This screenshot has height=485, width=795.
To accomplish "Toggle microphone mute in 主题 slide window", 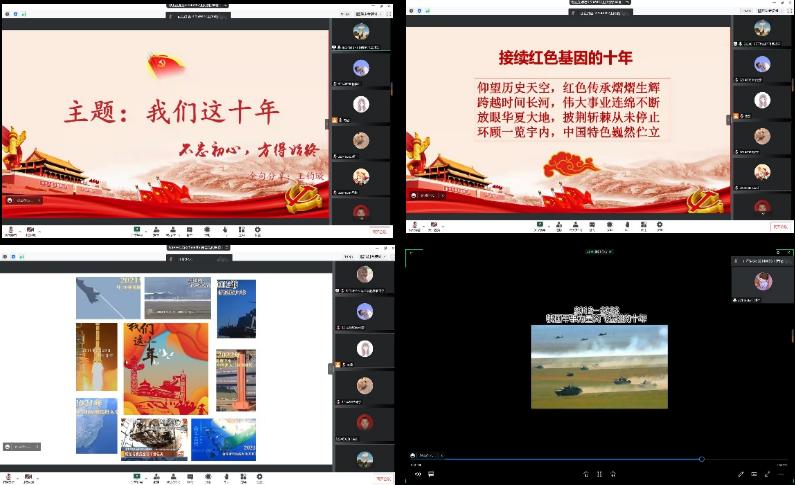I will tap(11, 230).
